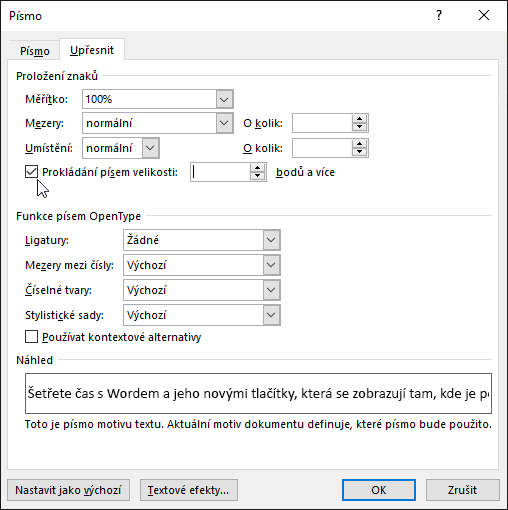Click the Mezery O kolik input field

tap(322, 123)
